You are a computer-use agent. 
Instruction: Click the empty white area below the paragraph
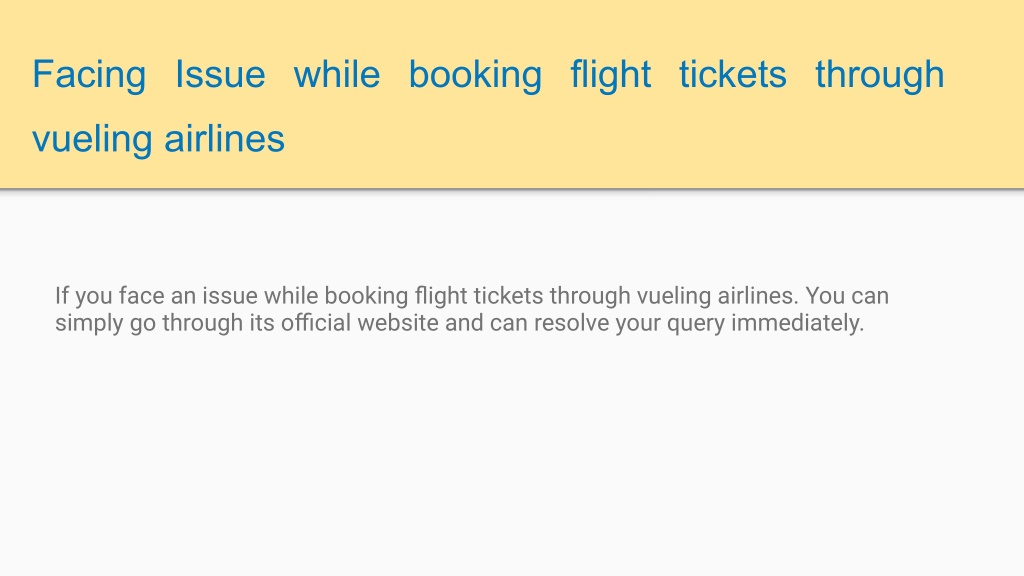click(x=512, y=457)
